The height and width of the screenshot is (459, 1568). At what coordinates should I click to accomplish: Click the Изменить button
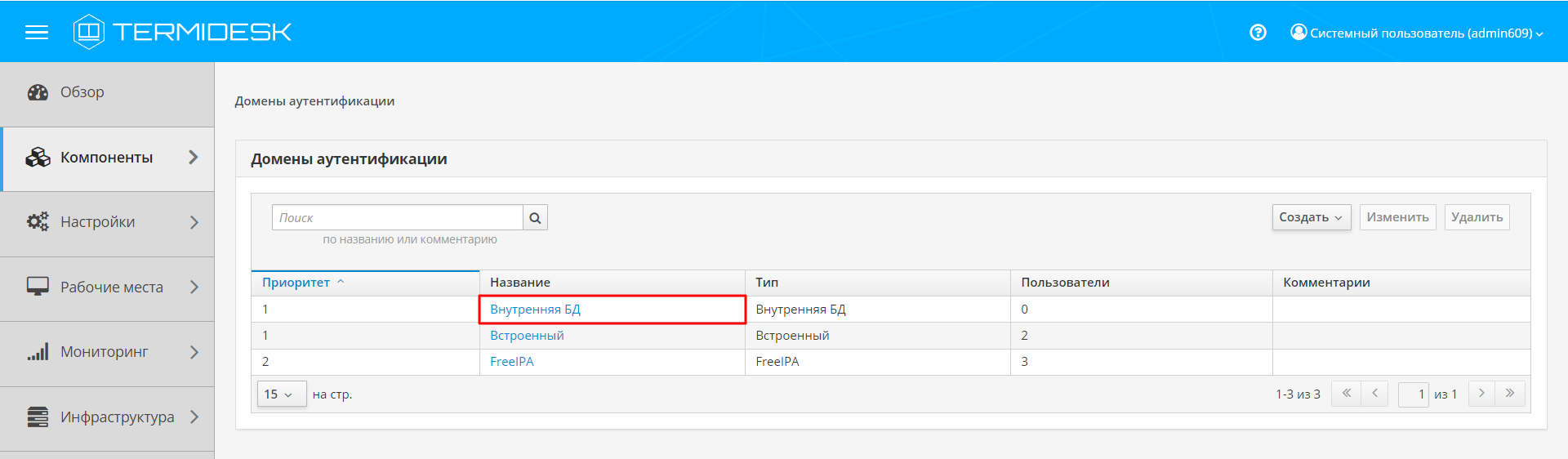pyautogui.click(x=1397, y=217)
